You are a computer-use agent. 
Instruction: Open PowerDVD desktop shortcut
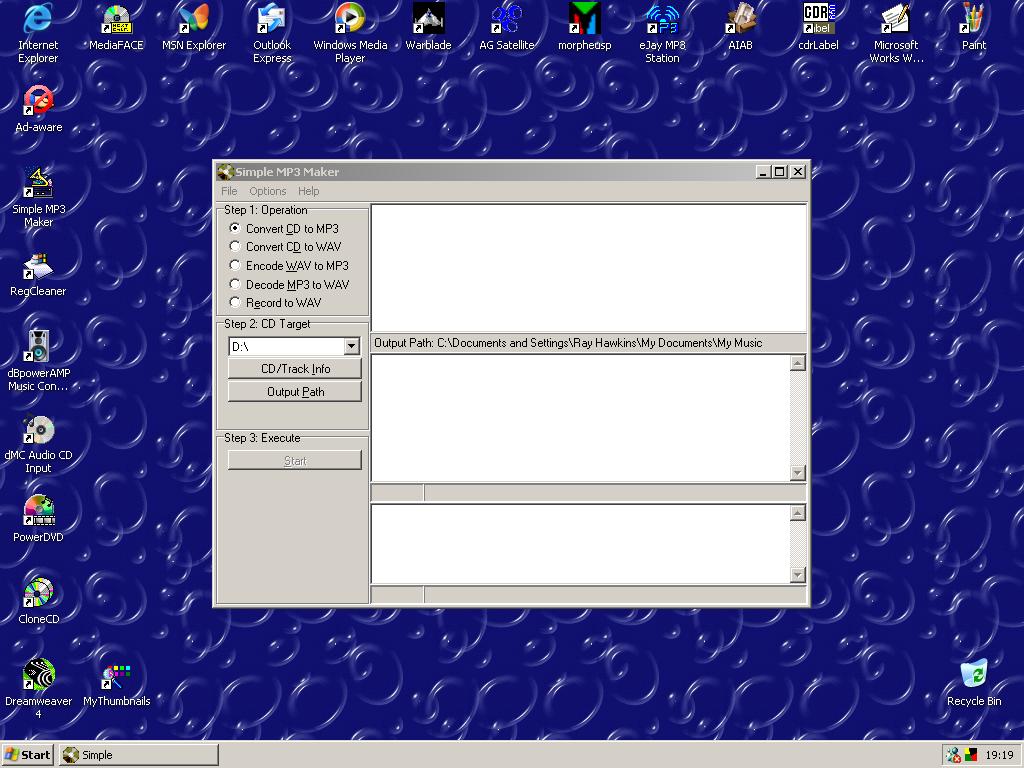[x=39, y=511]
